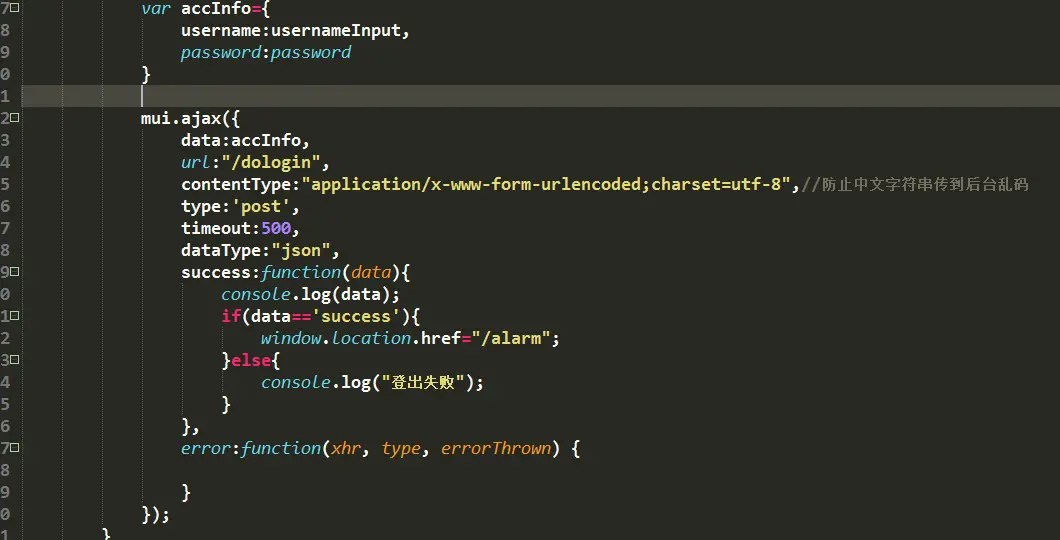Screen dimensions: 1060x540
Task: Click the errorThrown parameter
Action: click(496, 448)
